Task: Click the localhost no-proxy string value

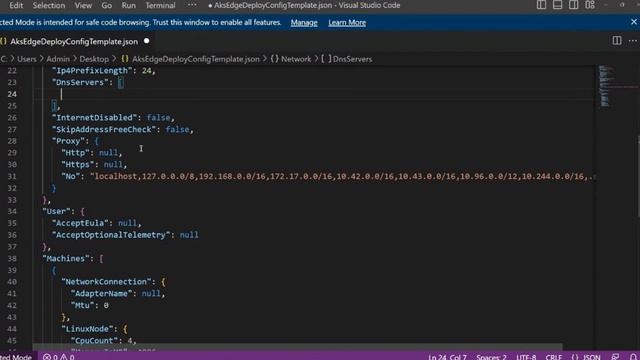Action: (x=343, y=176)
